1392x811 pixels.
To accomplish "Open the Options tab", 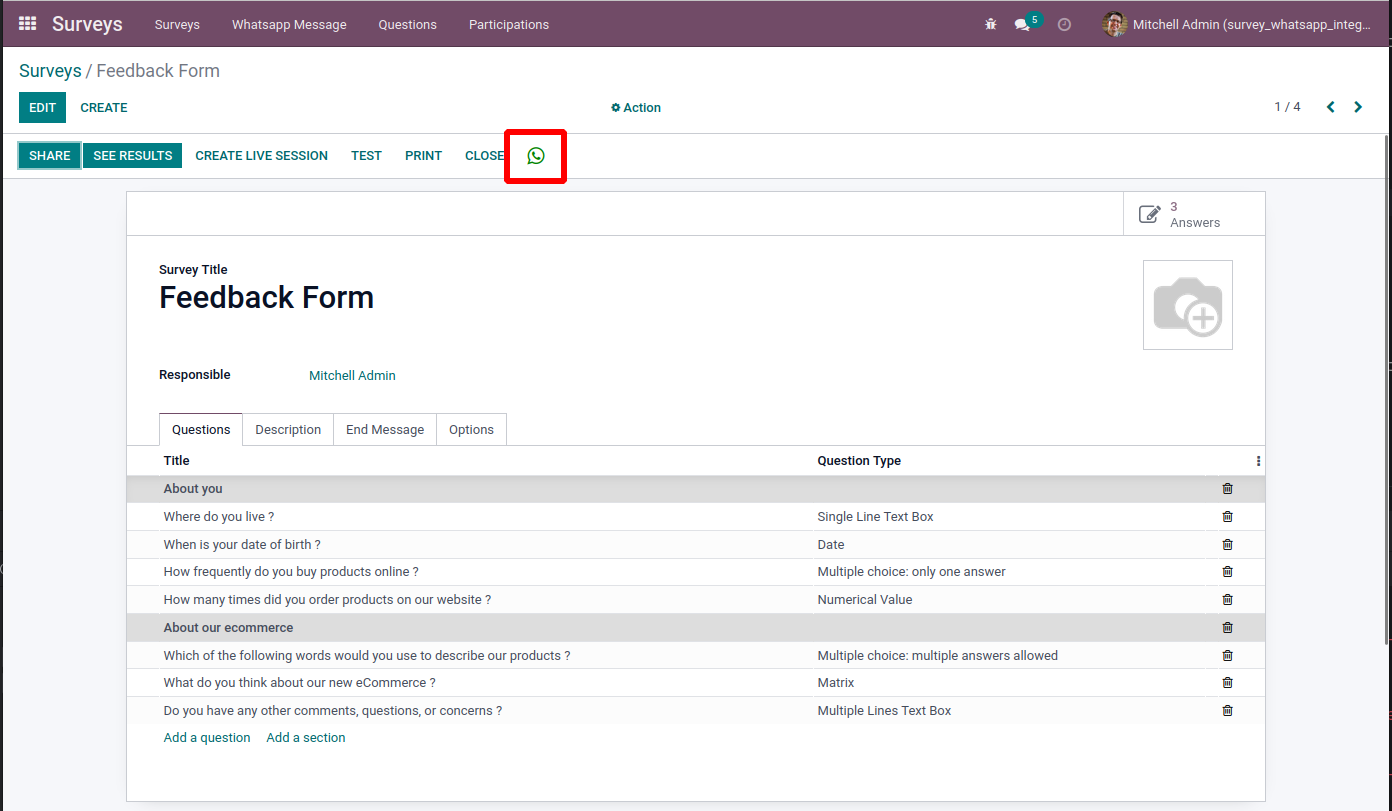I will tap(471, 430).
